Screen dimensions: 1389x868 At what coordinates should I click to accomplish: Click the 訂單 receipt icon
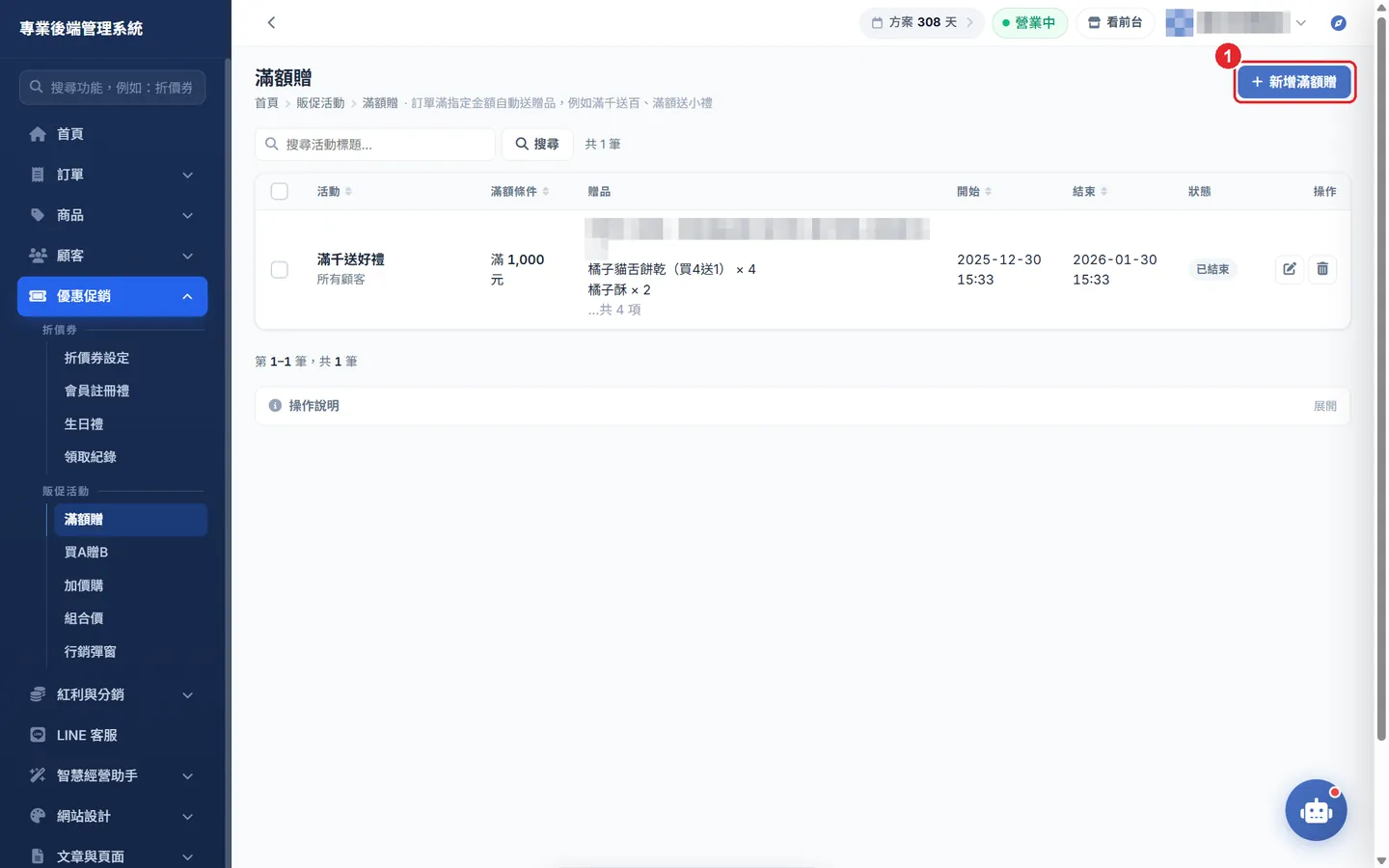click(38, 175)
